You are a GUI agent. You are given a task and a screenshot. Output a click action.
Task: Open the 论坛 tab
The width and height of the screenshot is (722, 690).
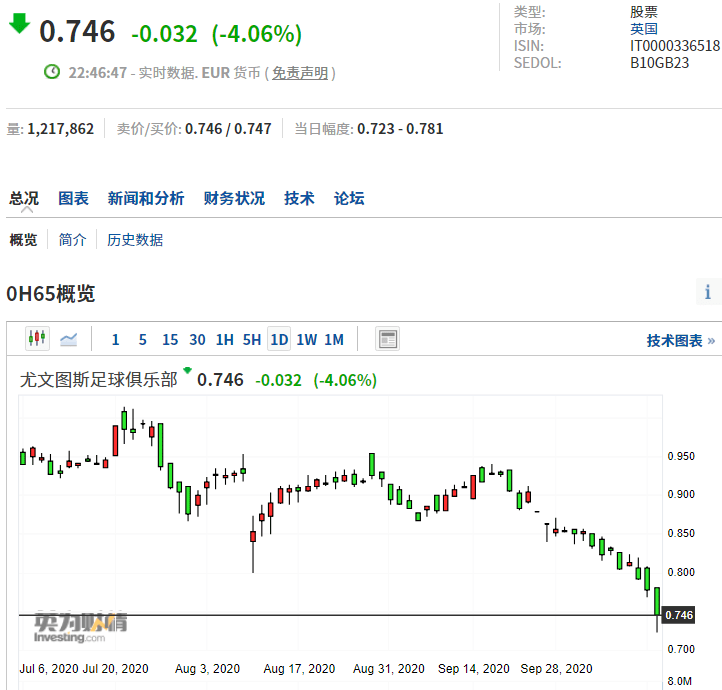point(349,198)
